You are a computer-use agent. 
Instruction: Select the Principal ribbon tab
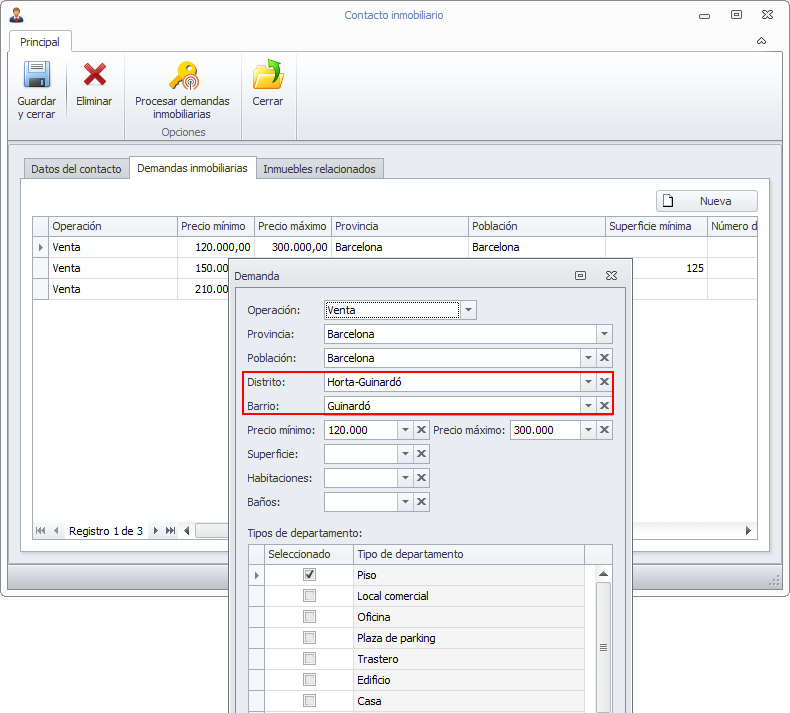click(x=40, y=42)
